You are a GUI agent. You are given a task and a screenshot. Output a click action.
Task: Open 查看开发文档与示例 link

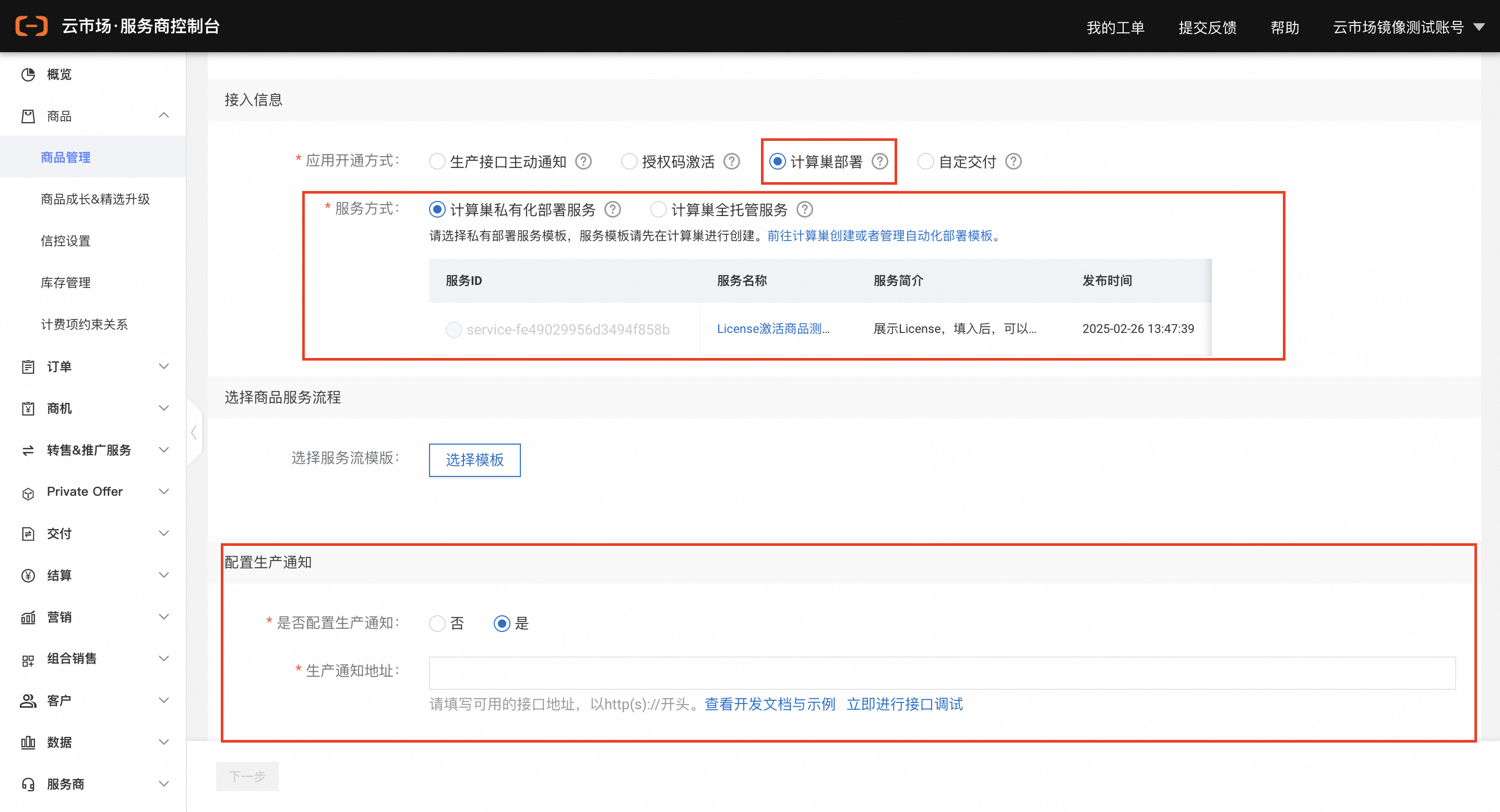point(770,704)
